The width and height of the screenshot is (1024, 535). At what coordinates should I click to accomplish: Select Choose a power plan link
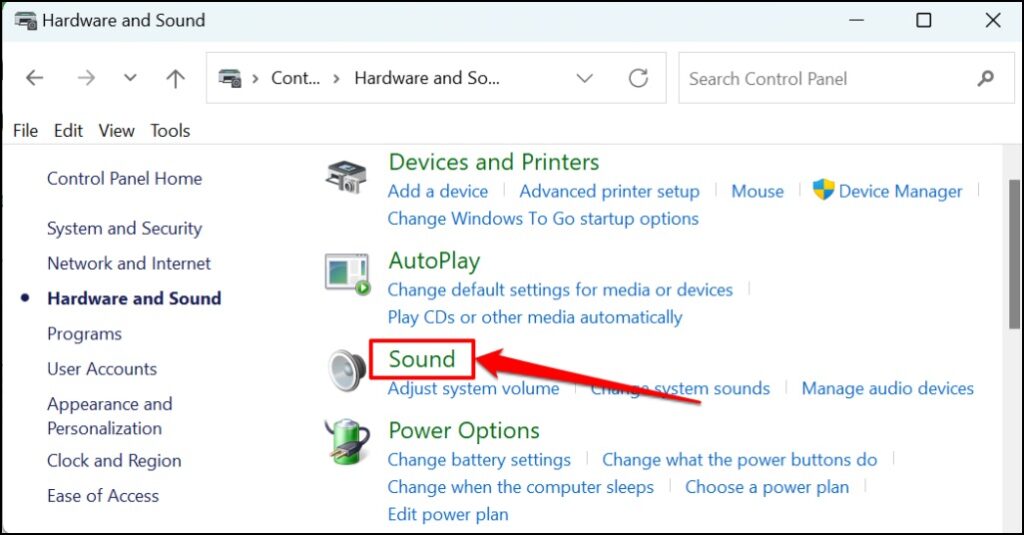coord(766,487)
